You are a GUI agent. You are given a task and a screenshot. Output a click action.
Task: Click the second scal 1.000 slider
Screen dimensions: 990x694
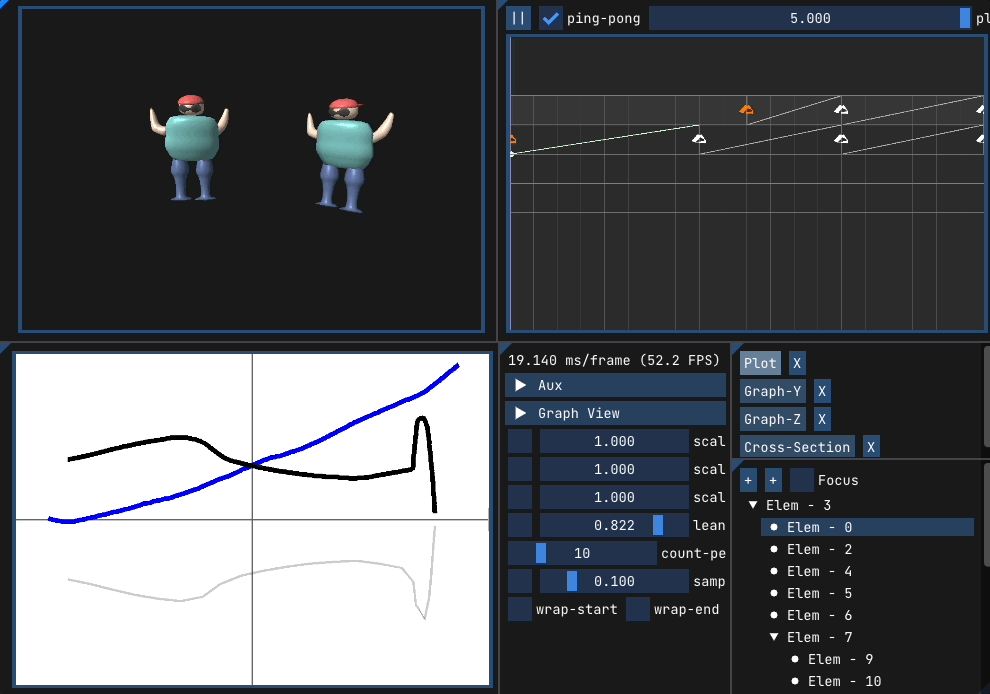click(x=614, y=469)
